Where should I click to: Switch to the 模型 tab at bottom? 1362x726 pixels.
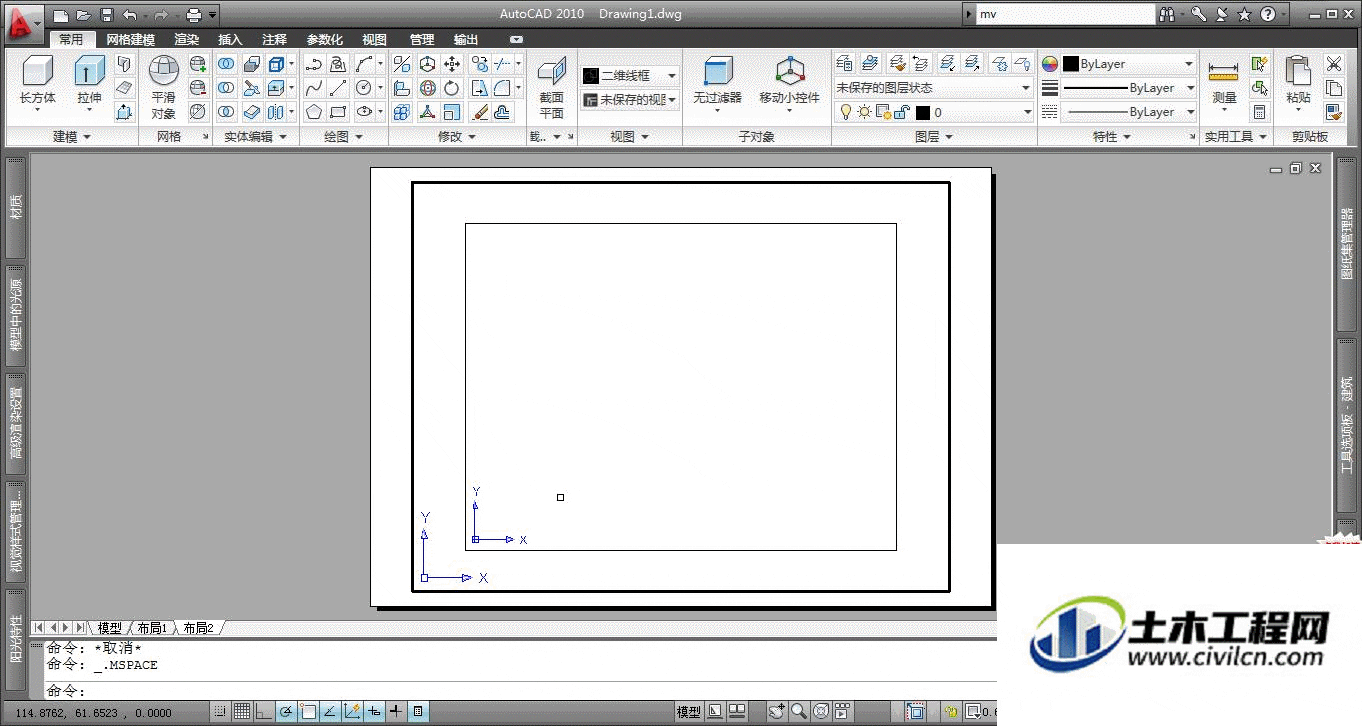(x=109, y=628)
